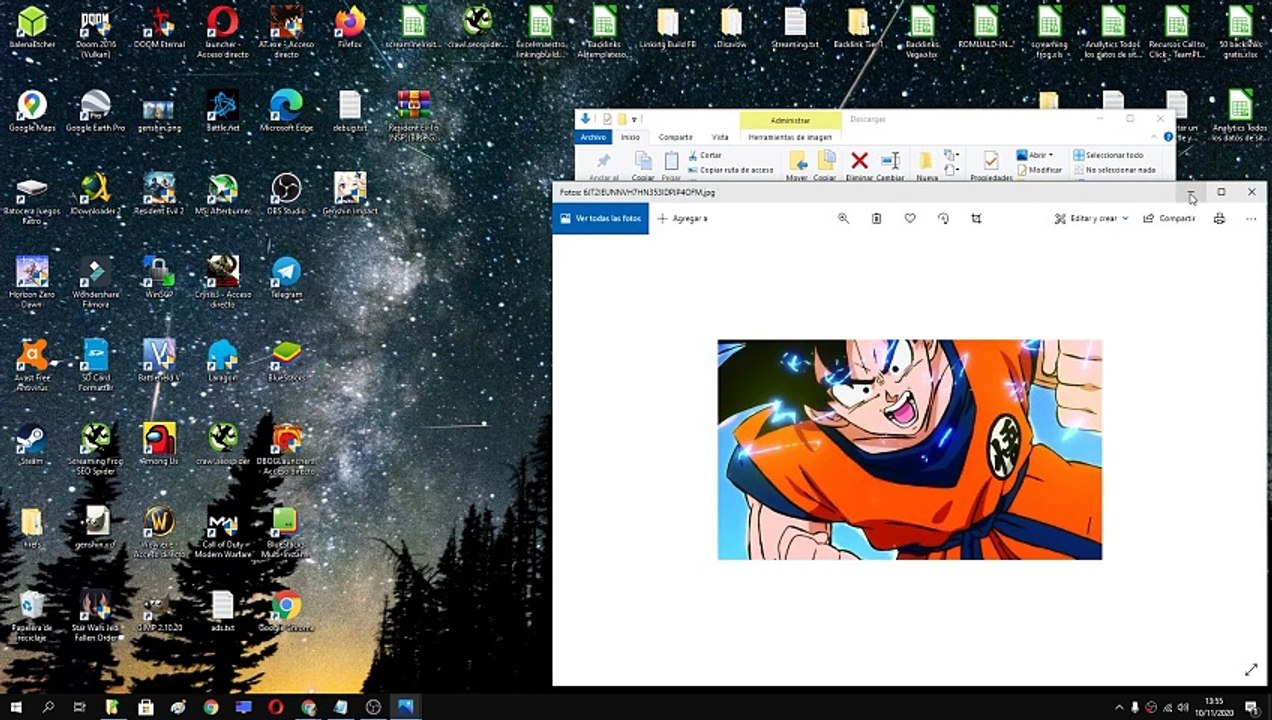Expand the Abrir dropdown in Explorer
Image resolution: width=1272 pixels, height=720 pixels.
1034,155
